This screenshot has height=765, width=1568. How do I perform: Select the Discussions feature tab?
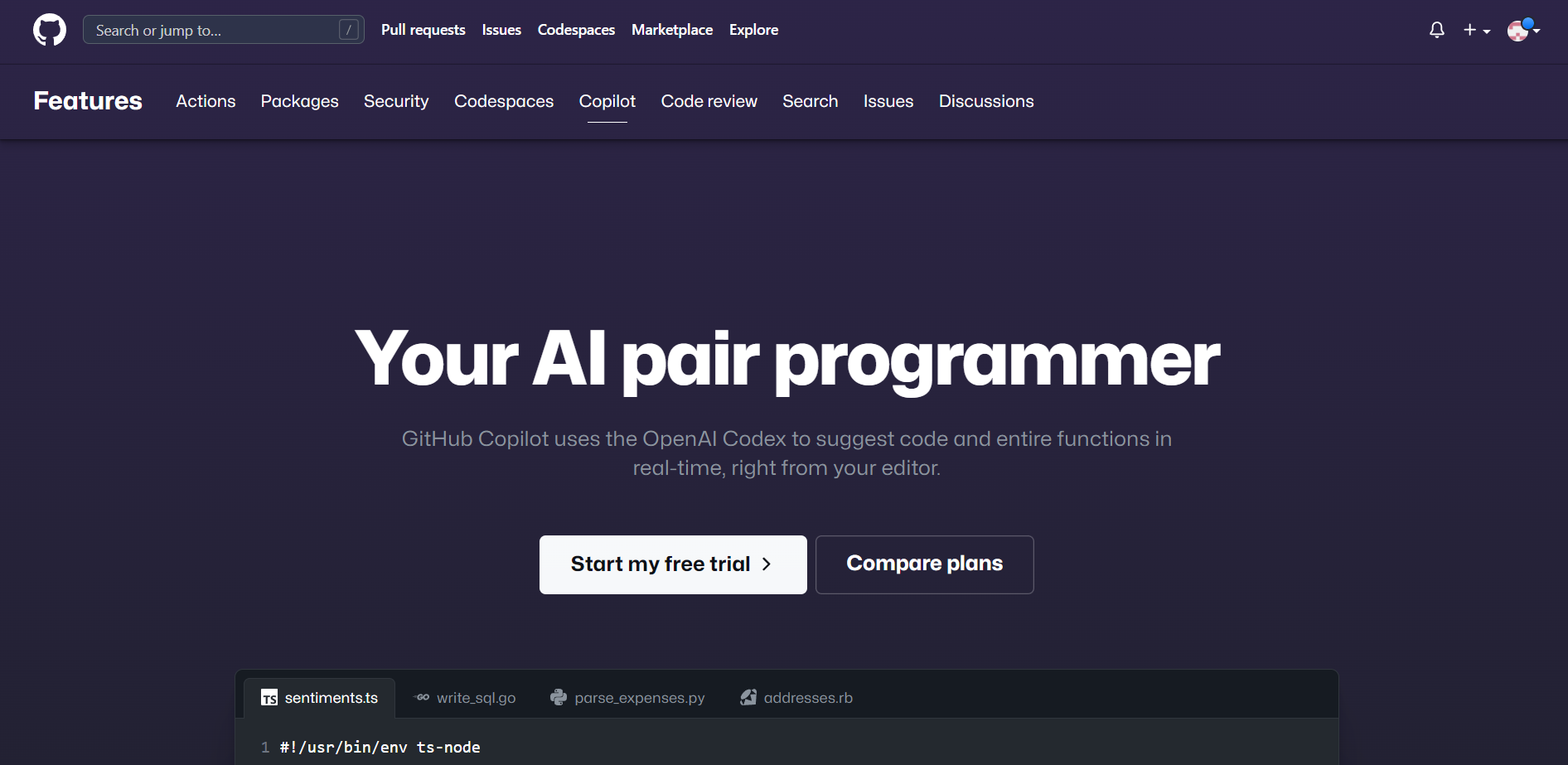[986, 101]
